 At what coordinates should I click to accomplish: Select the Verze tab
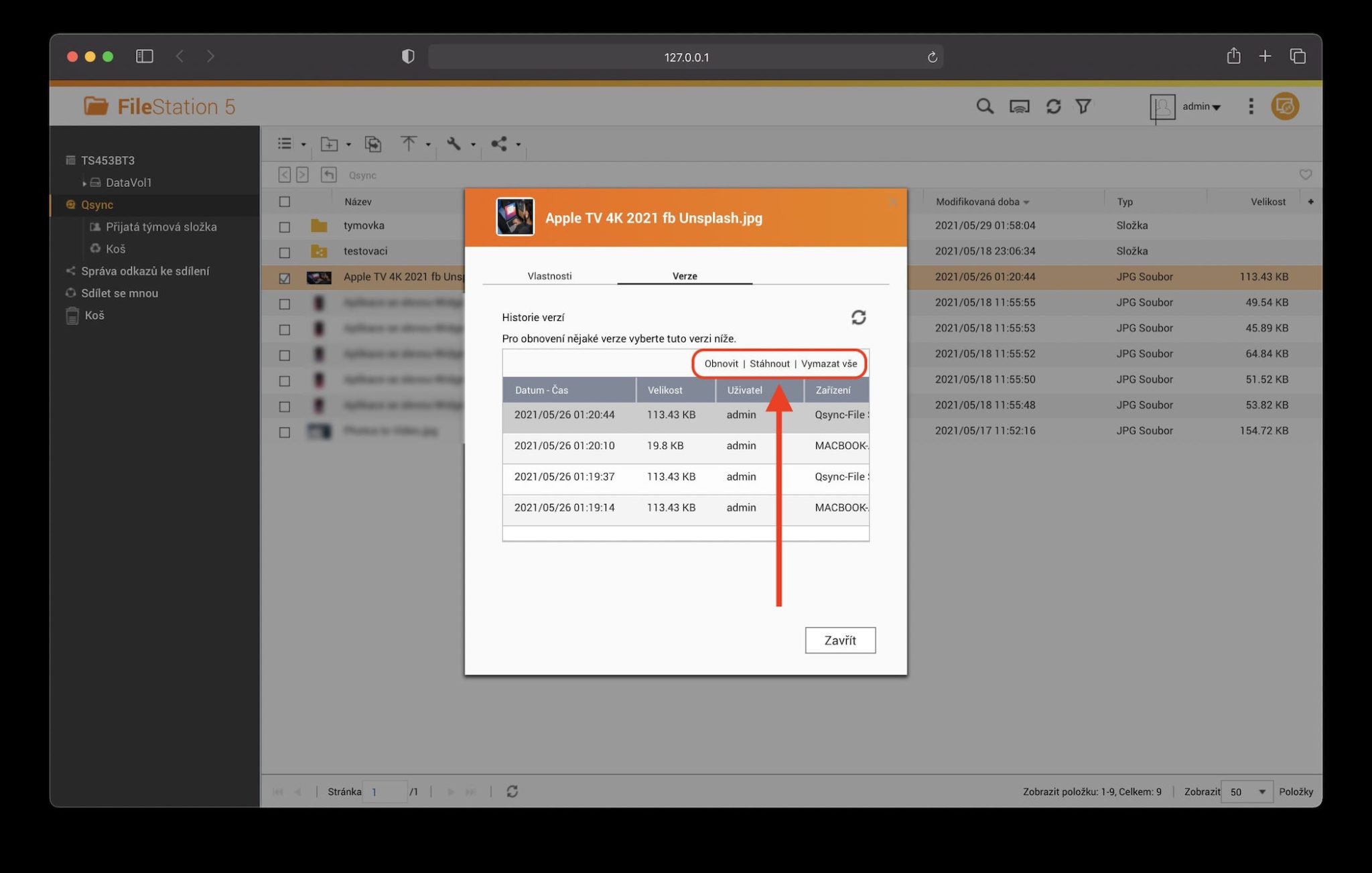click(x=685, y=275)
